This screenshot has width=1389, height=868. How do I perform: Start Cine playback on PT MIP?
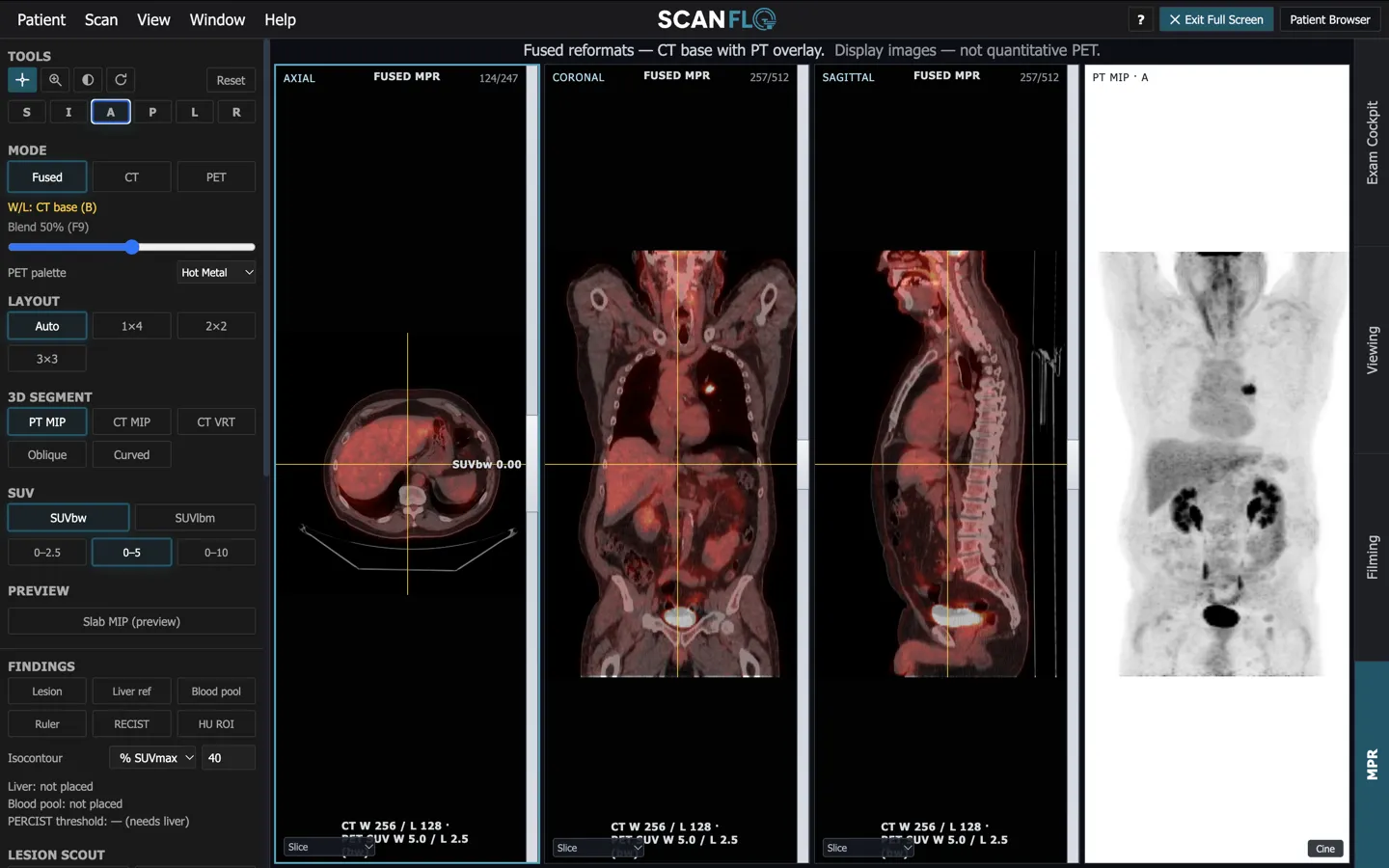tap(1325, 849)
